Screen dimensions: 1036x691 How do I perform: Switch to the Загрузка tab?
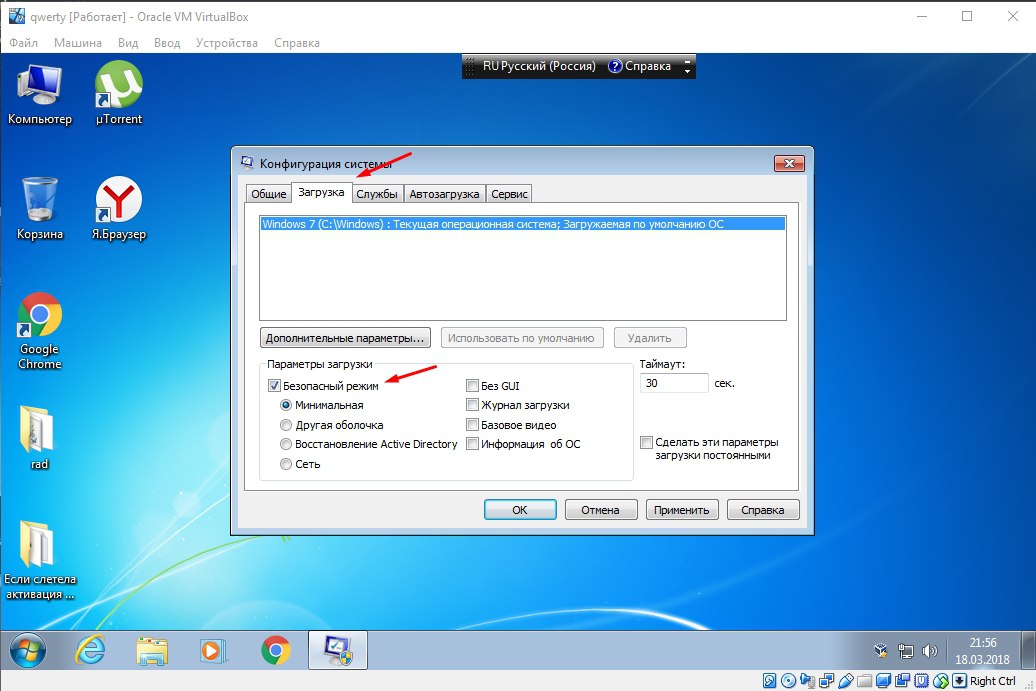click(x=321, y=192)
